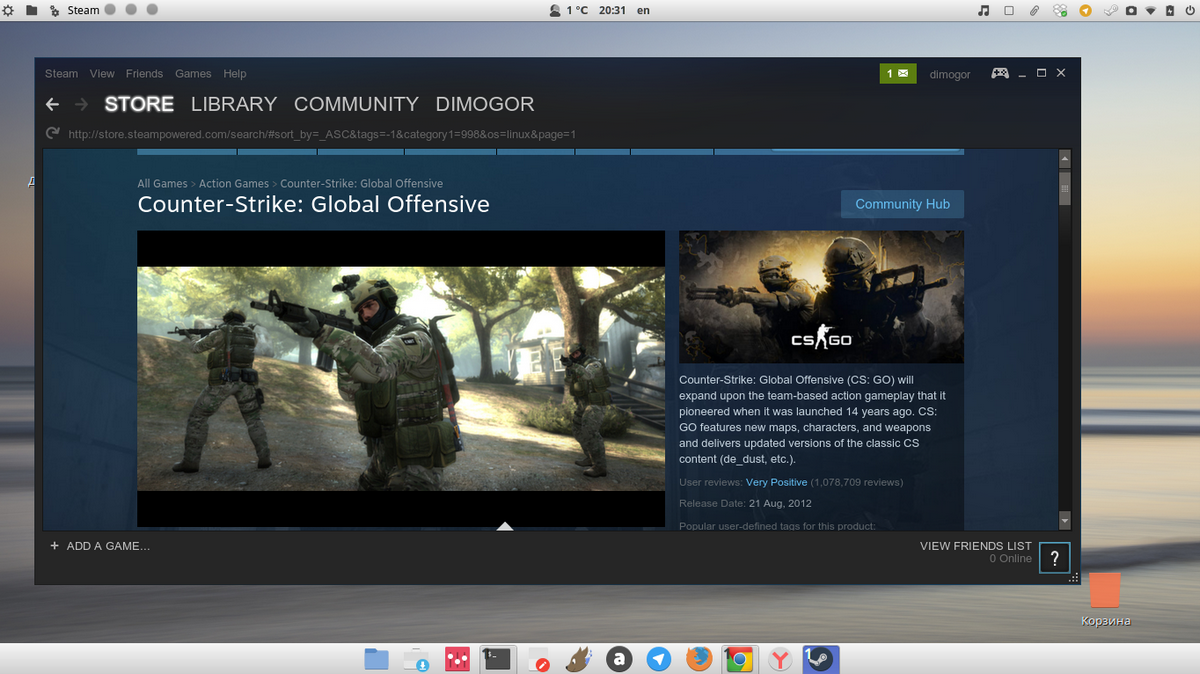Open Files folder in the dock
The height and width of the screenshot is (674, 1200).
point(376,659)
